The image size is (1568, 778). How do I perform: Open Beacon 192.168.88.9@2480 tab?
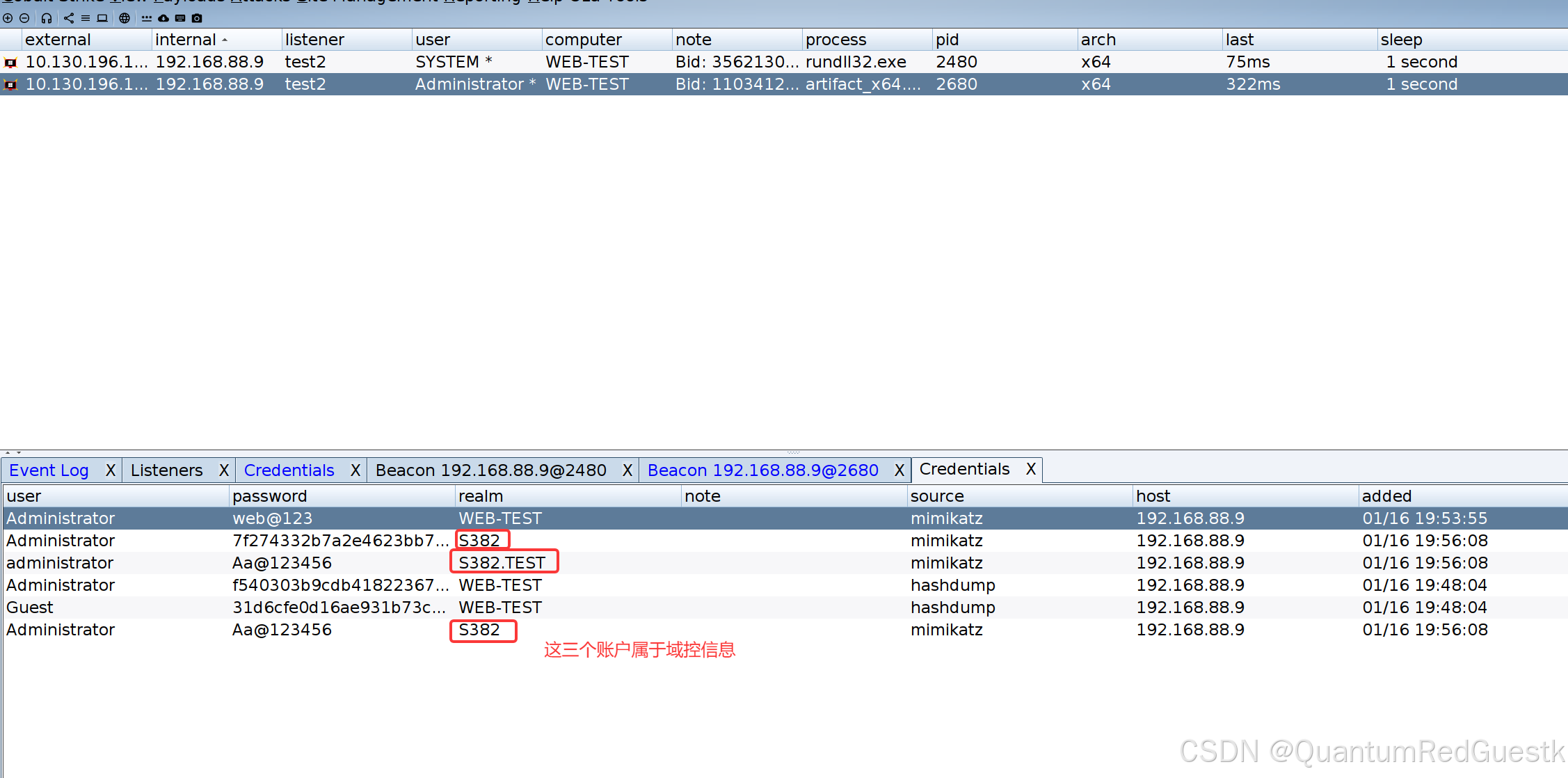(x=490, y=470)
